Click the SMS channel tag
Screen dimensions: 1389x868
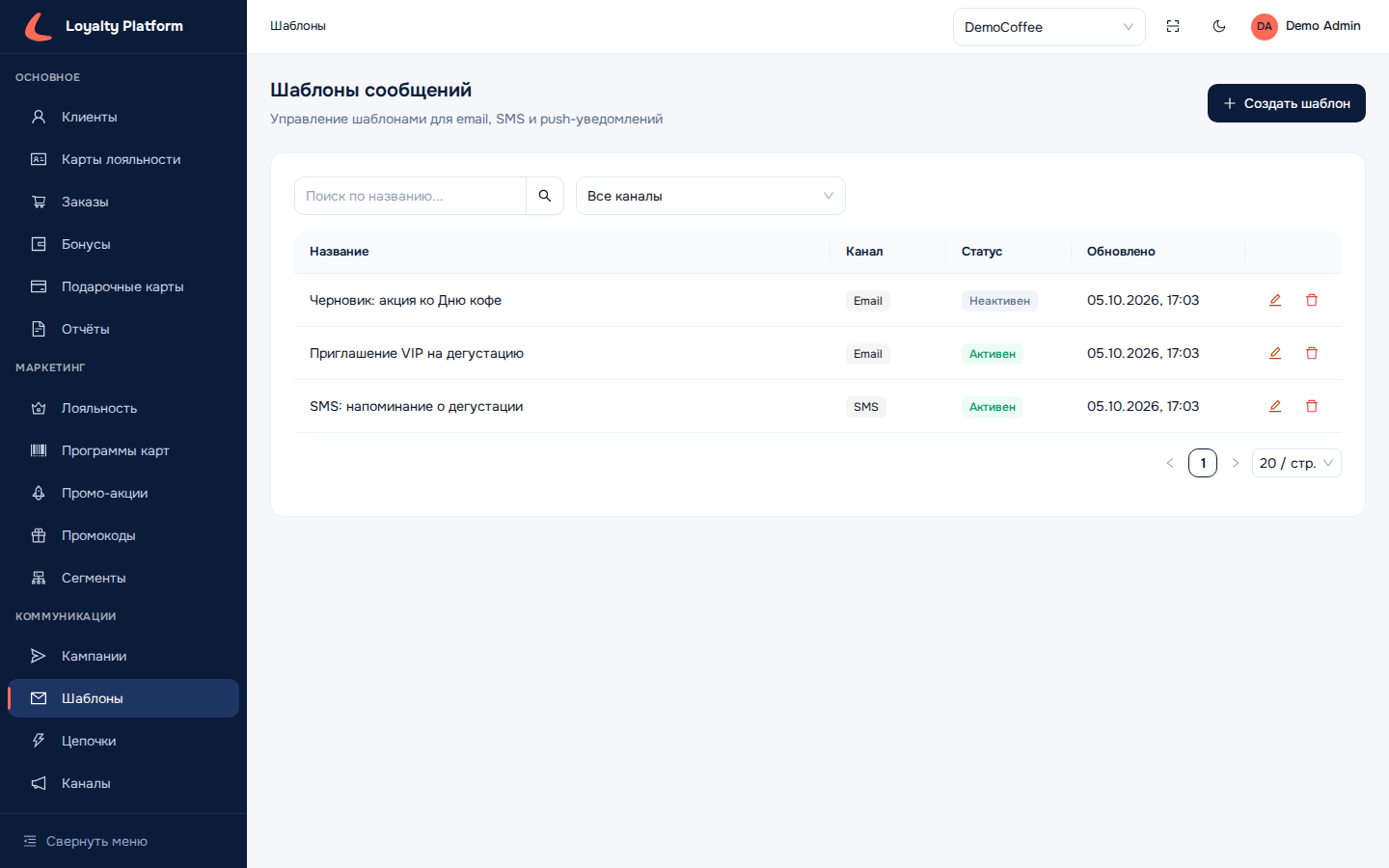point(866,407)
